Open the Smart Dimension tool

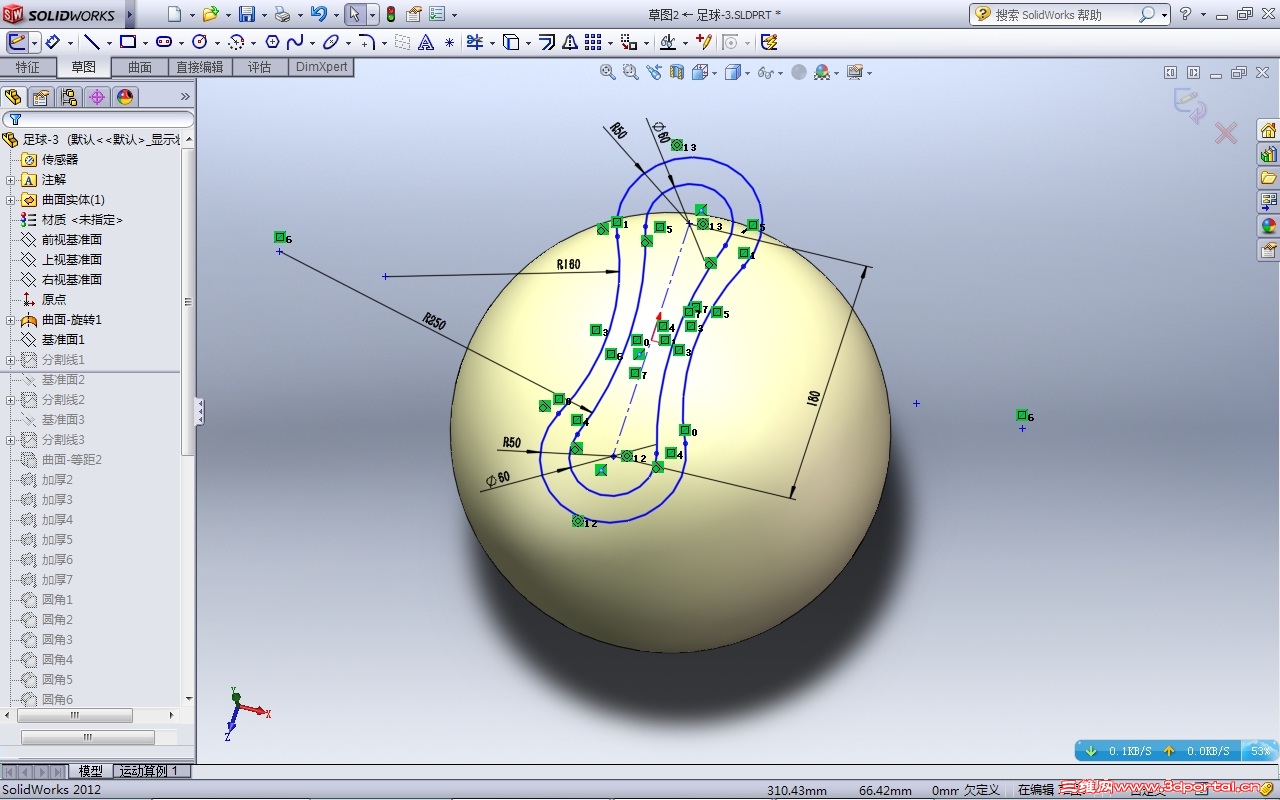tap(52, 42)
